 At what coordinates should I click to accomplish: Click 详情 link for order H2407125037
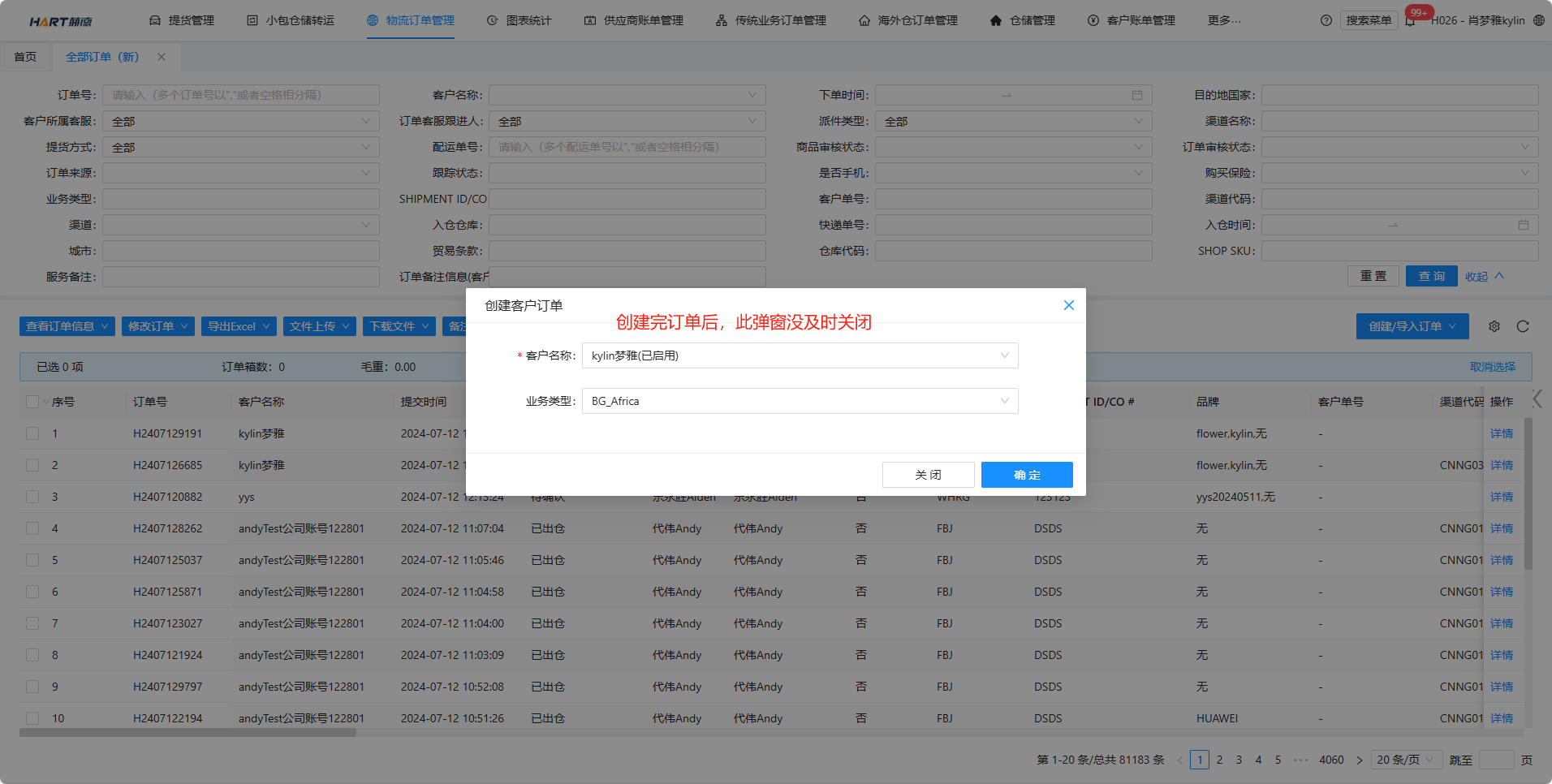[1501, 560]
